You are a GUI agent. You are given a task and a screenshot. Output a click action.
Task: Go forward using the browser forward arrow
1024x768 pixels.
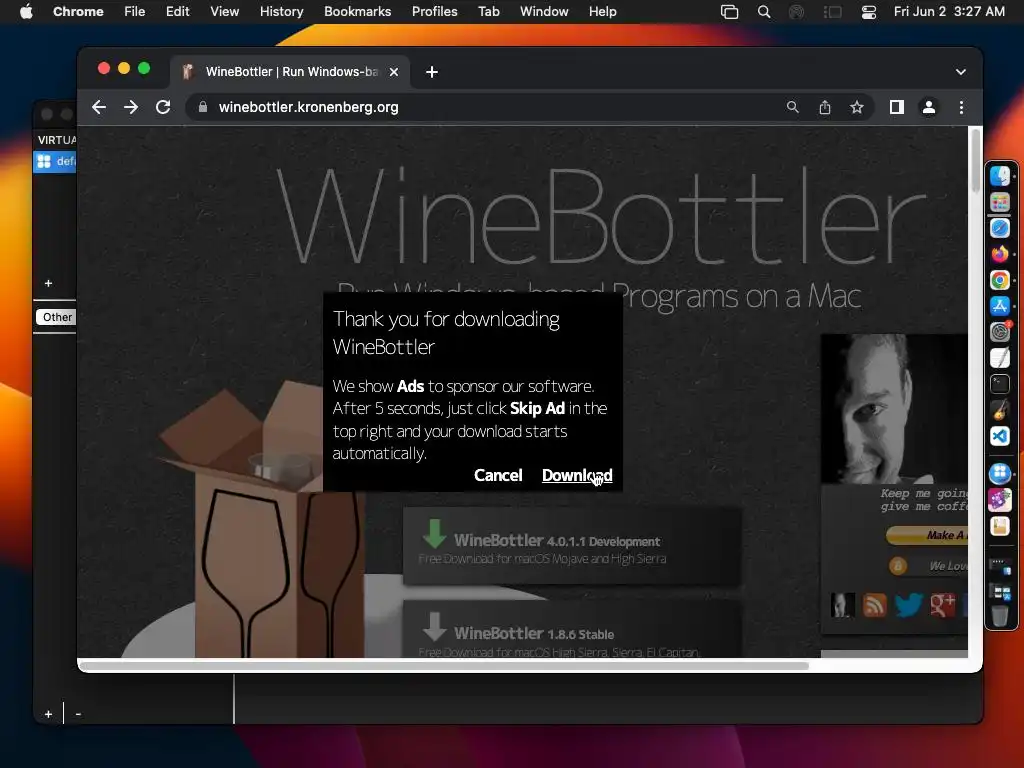131,107
